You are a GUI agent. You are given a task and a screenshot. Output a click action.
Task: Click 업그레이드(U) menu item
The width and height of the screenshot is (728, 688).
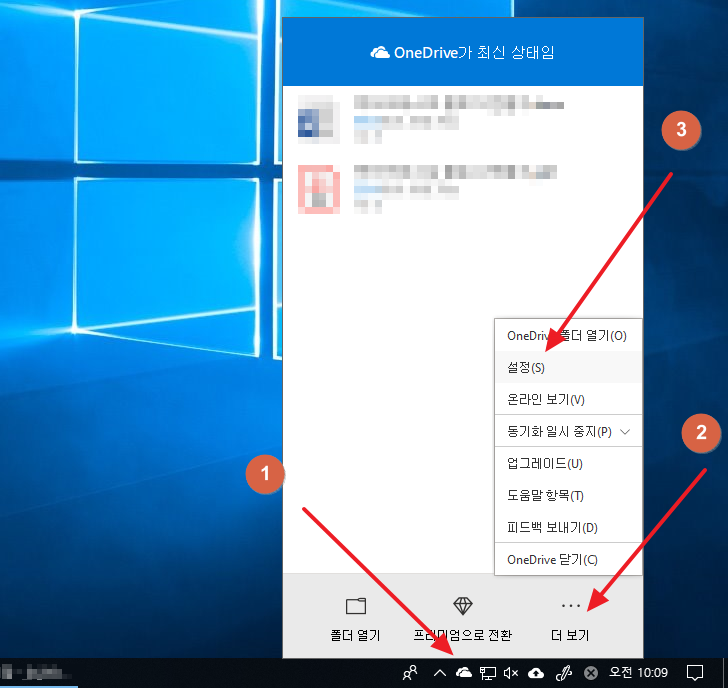click(568, 463)
